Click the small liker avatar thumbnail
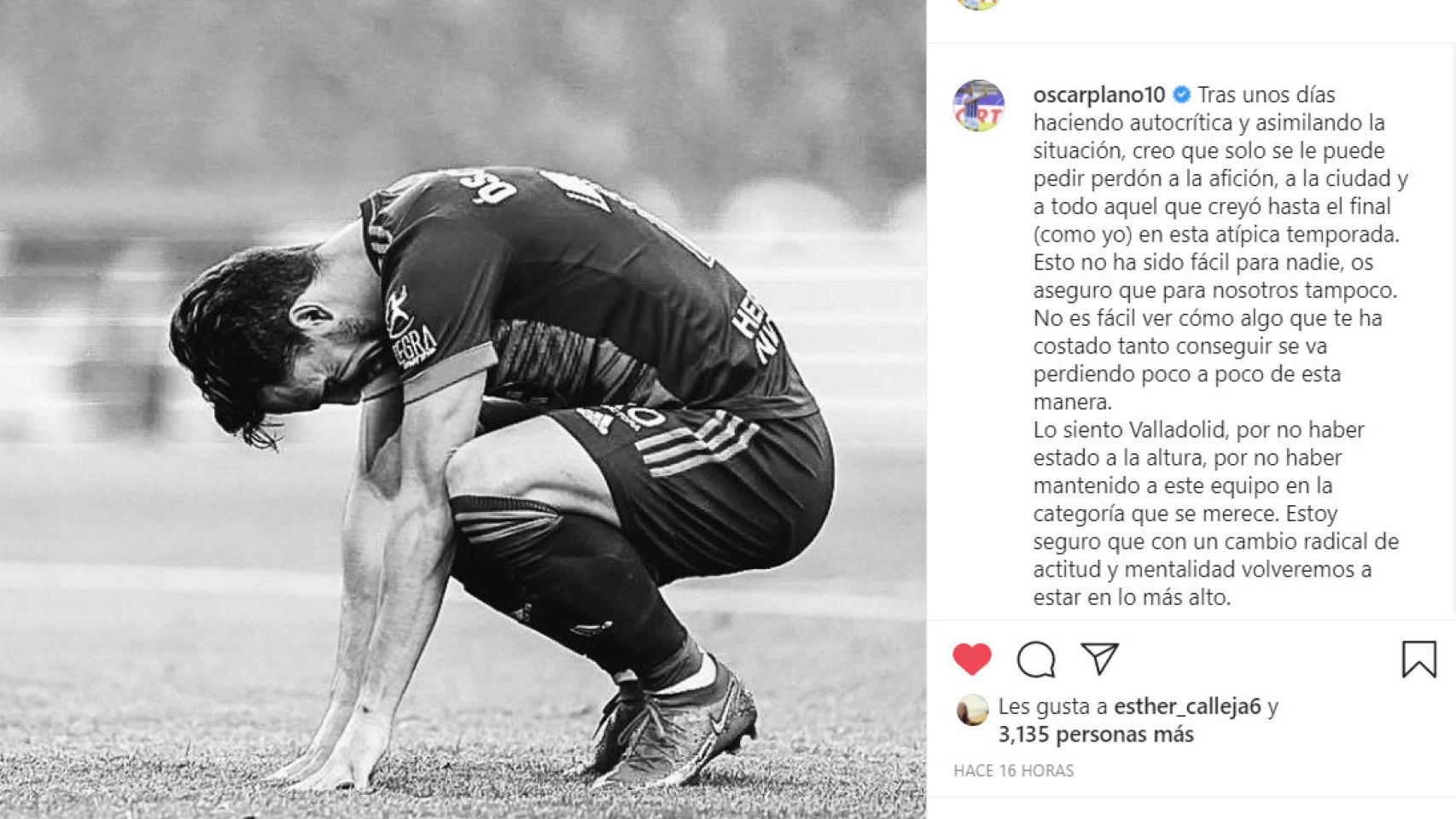 pos(972,710)
